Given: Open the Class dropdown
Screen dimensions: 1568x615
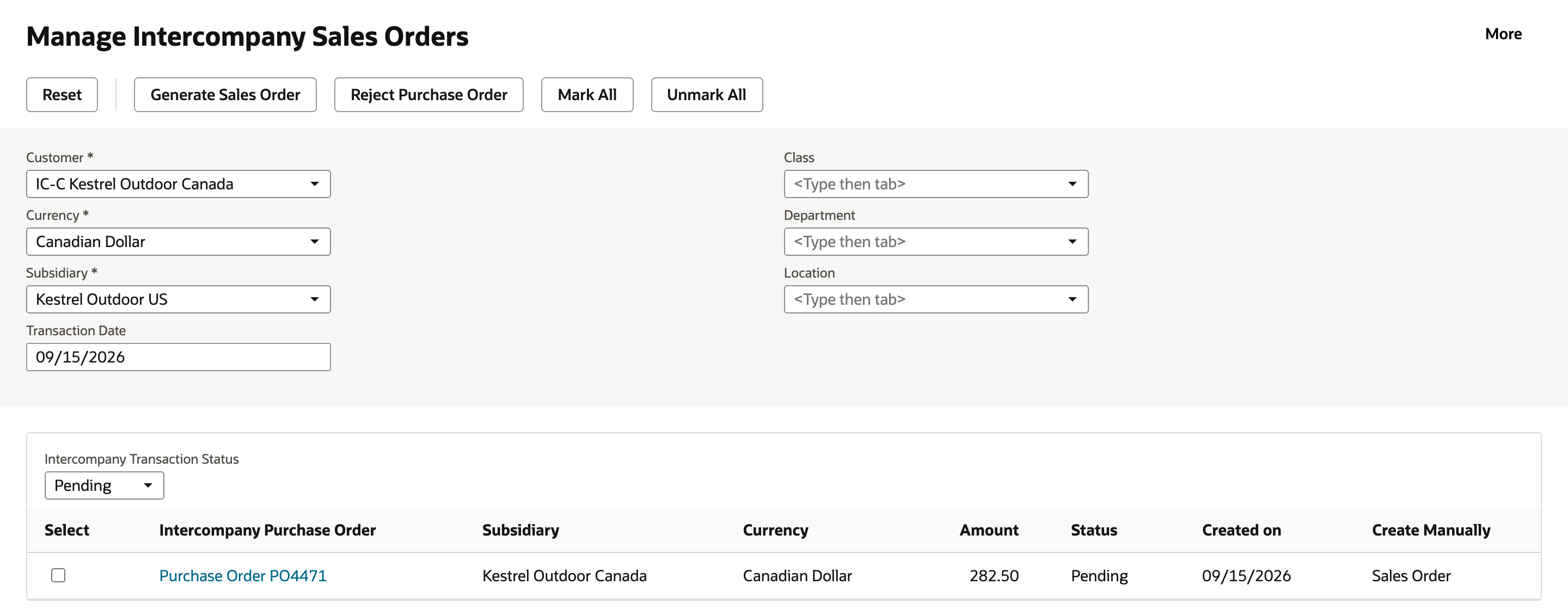Looking at the screenshot, I should pos(935,184).
